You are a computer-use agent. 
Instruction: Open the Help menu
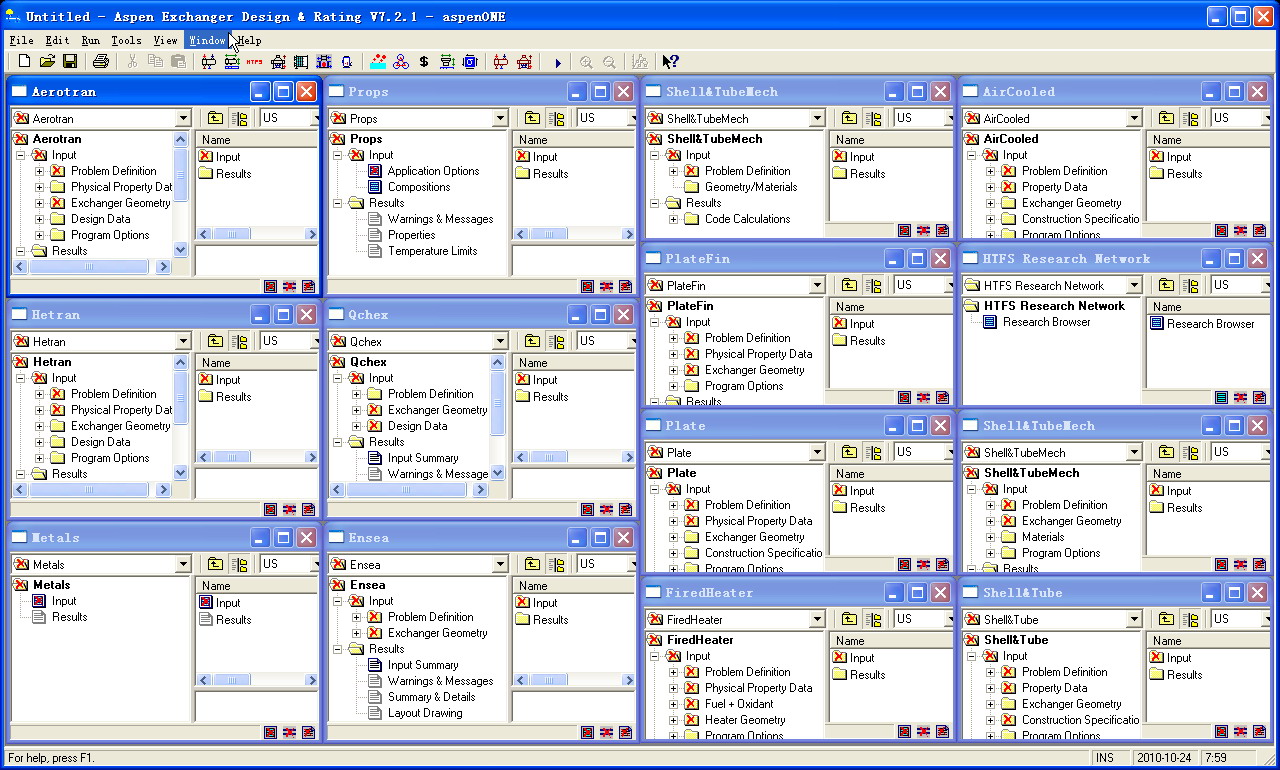coord(249,41)
